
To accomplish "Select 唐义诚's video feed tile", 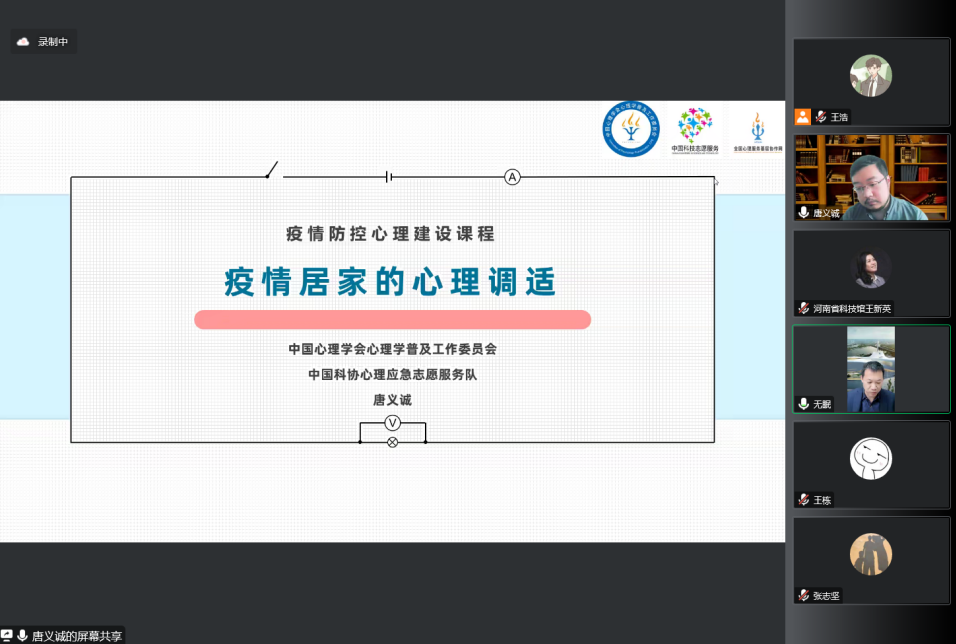I will pyautogui.click(x=871, y=177).
